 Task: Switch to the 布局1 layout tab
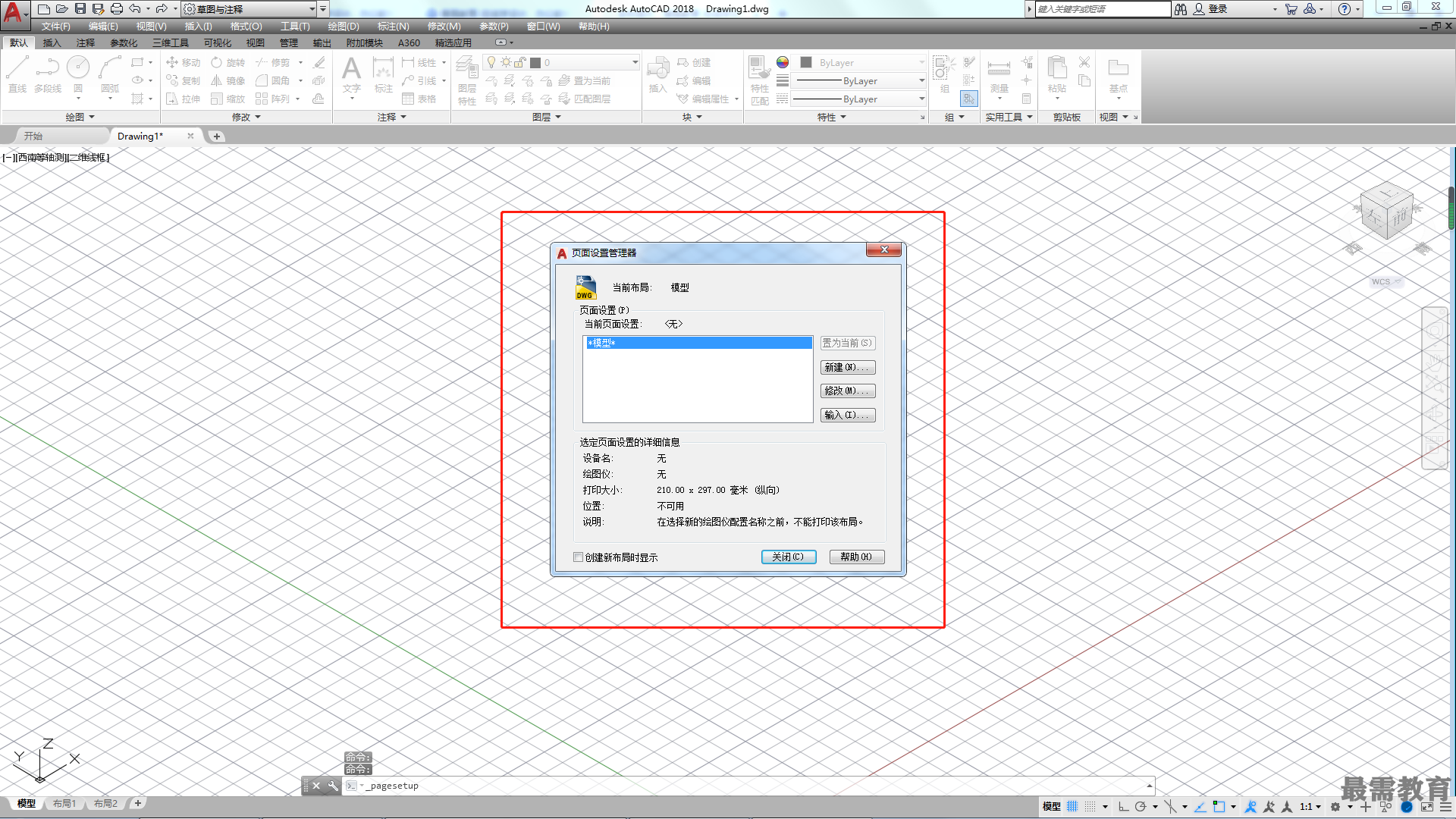(x=64, y=804)
